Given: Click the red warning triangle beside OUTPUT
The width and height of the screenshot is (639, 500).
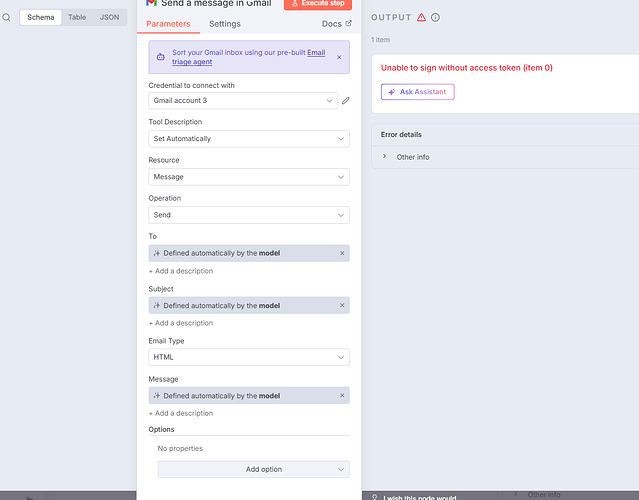Looking at the screenshot, I should tap(421, 17).
